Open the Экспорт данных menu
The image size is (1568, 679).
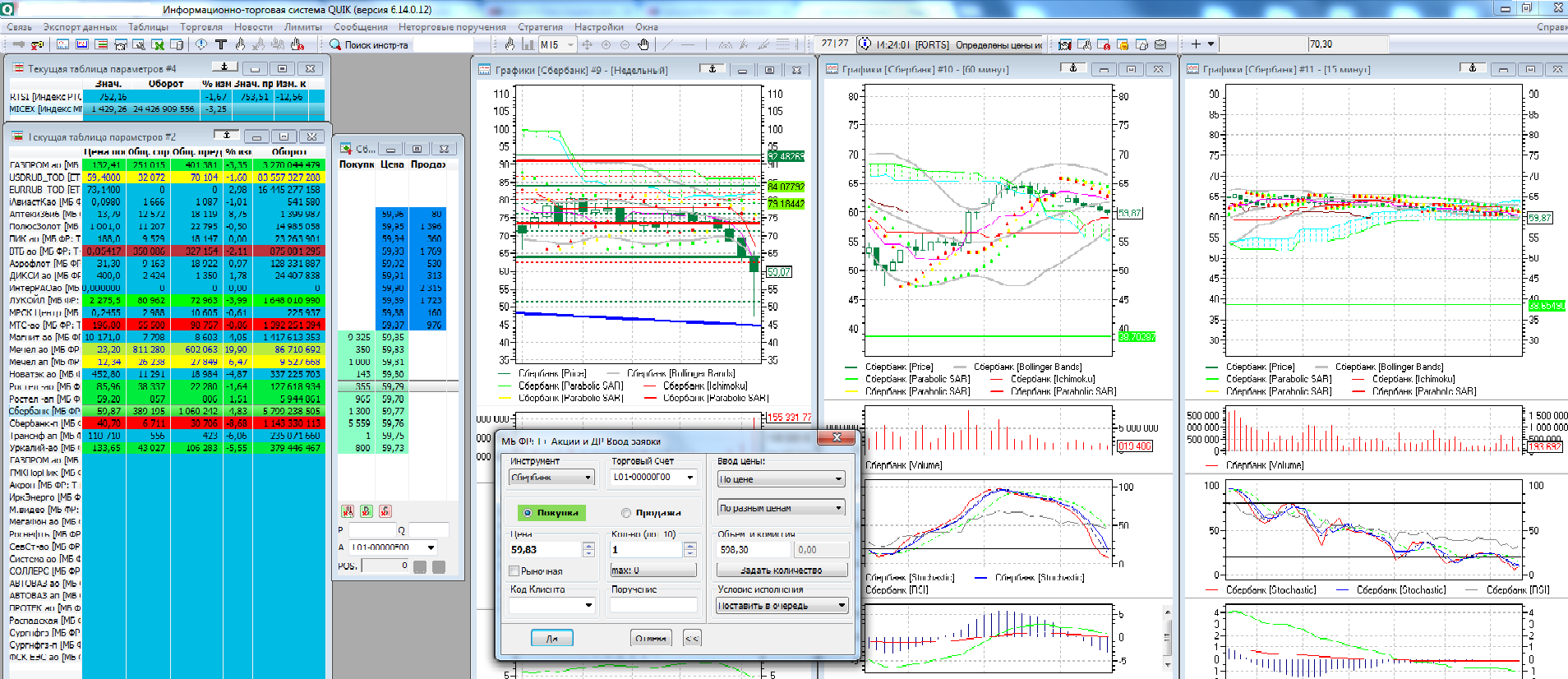point(80,27)
